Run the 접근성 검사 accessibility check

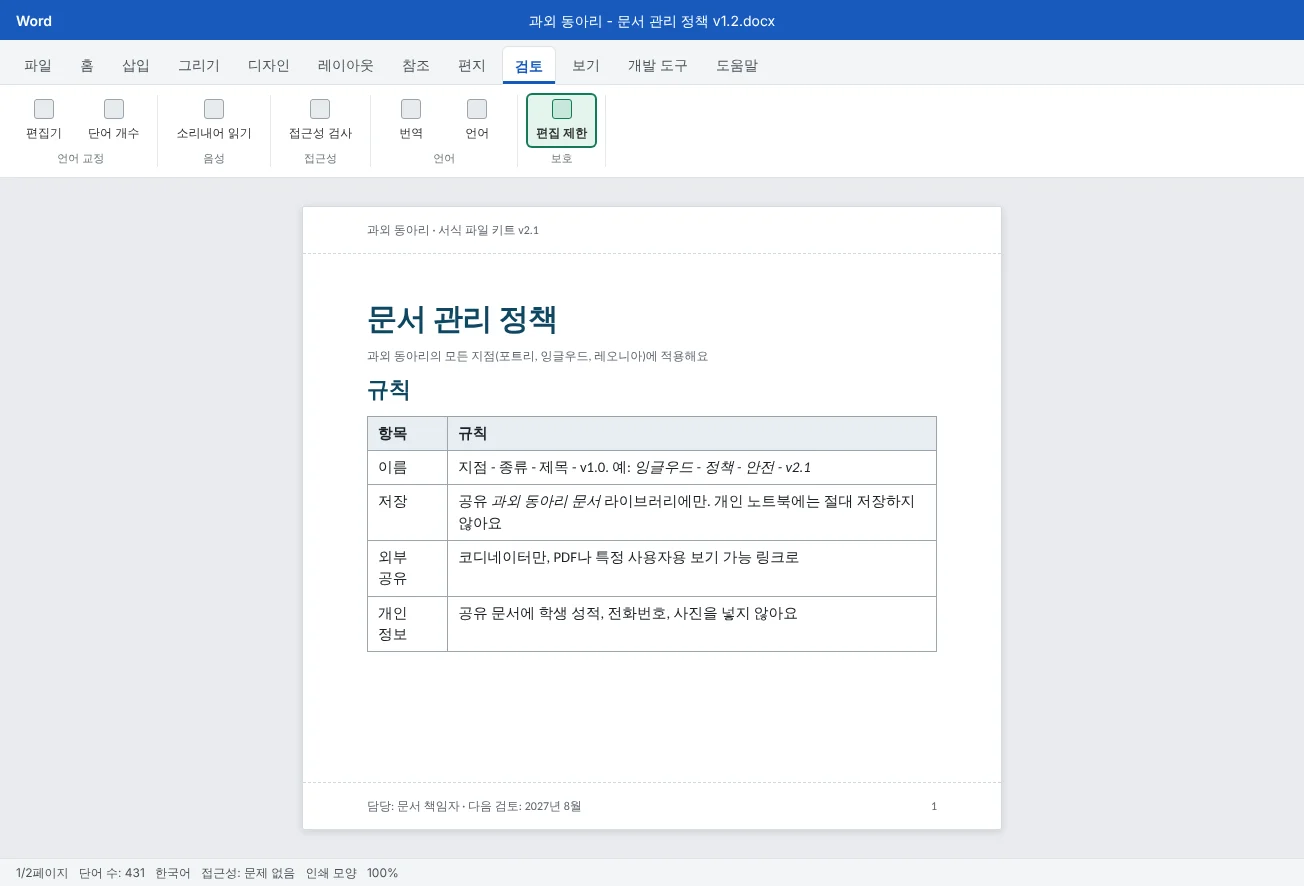(x=320, y=120)
